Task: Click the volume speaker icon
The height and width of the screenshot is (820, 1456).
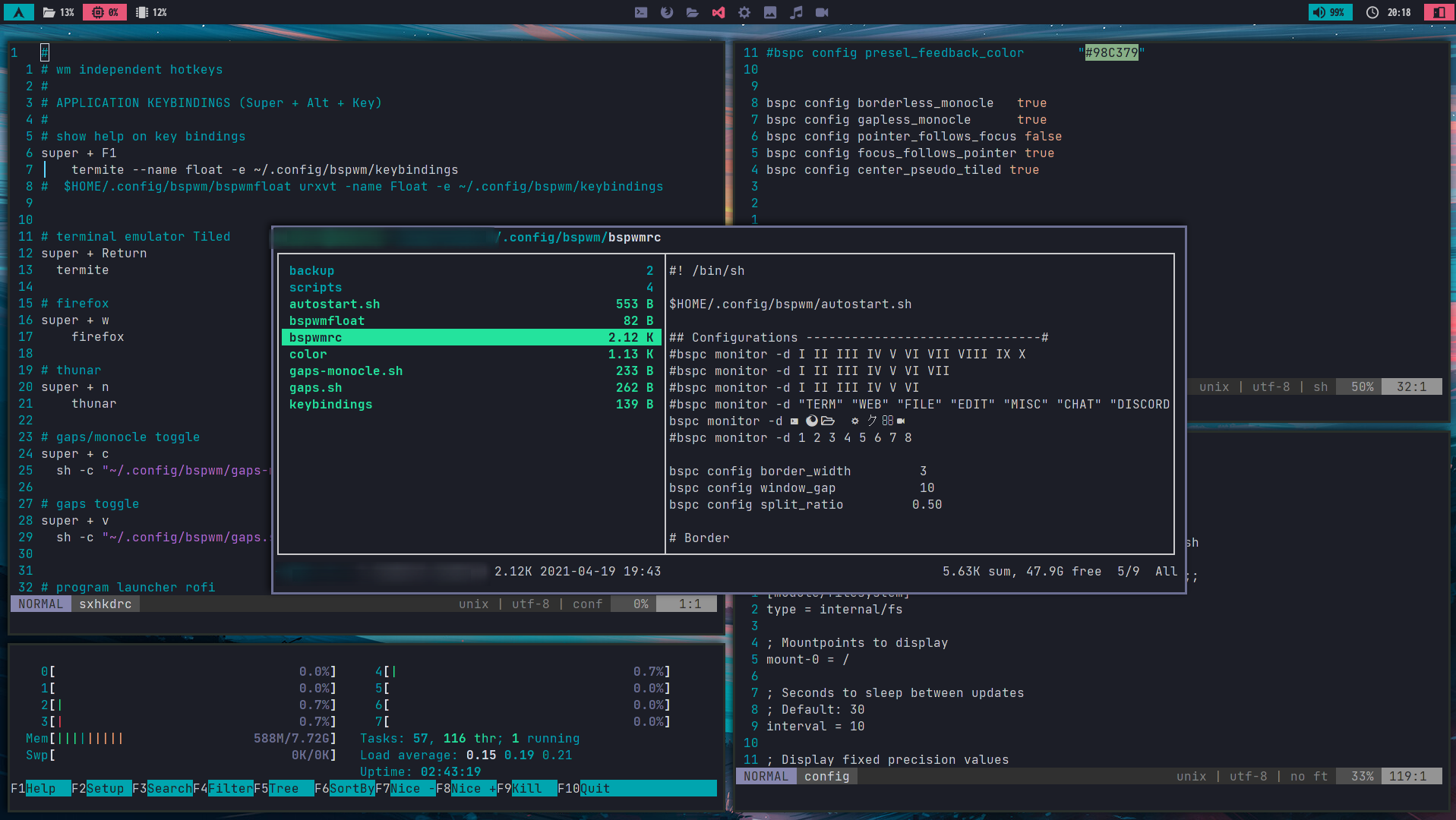Action: click(x=1319, y=12)
